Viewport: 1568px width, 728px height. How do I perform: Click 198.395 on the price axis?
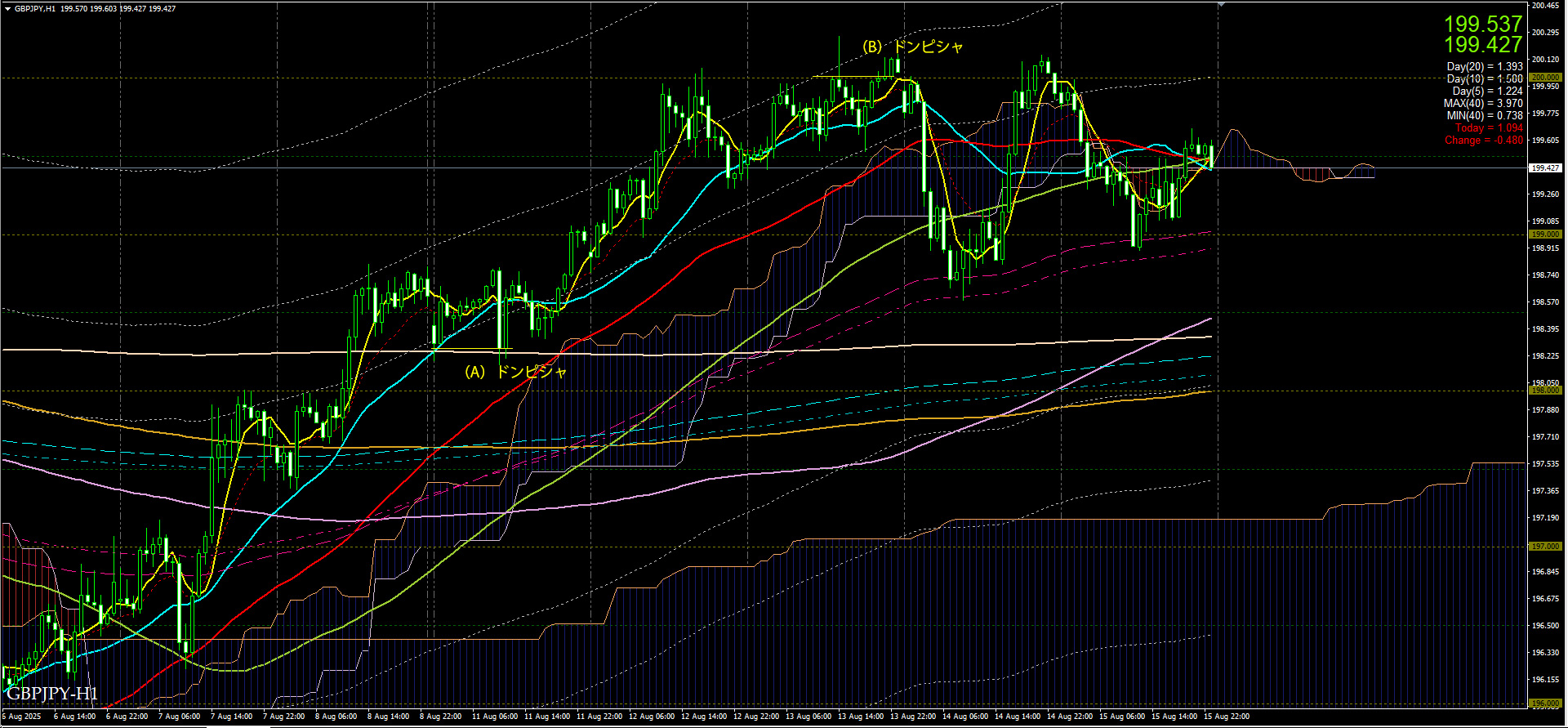pos(1545,329)
